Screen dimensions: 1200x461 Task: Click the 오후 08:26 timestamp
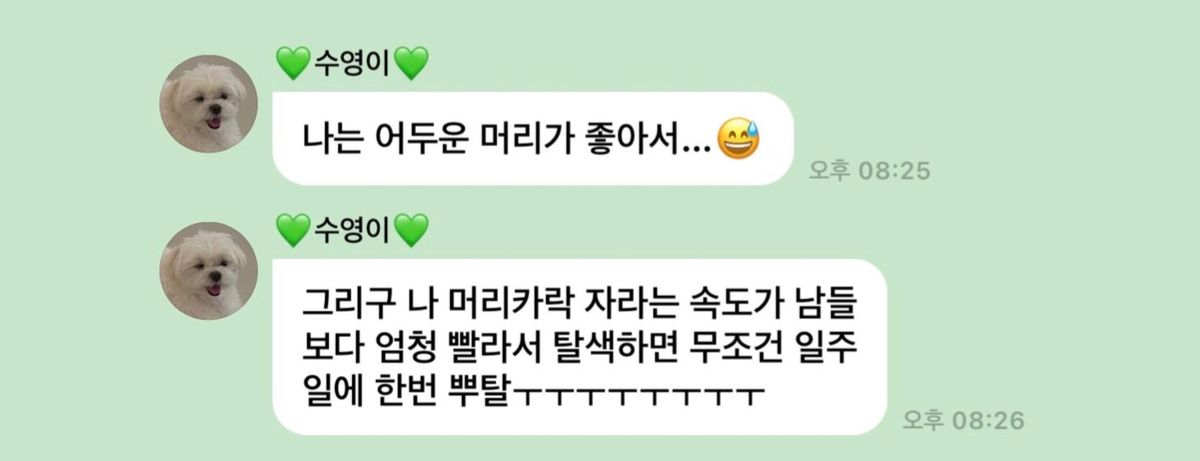pyautogui.click(x=963, y=420)
